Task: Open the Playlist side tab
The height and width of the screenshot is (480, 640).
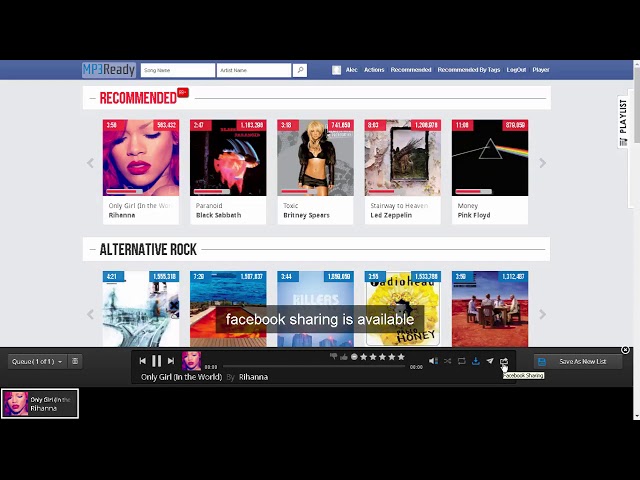Action: [x=623, y=122]
